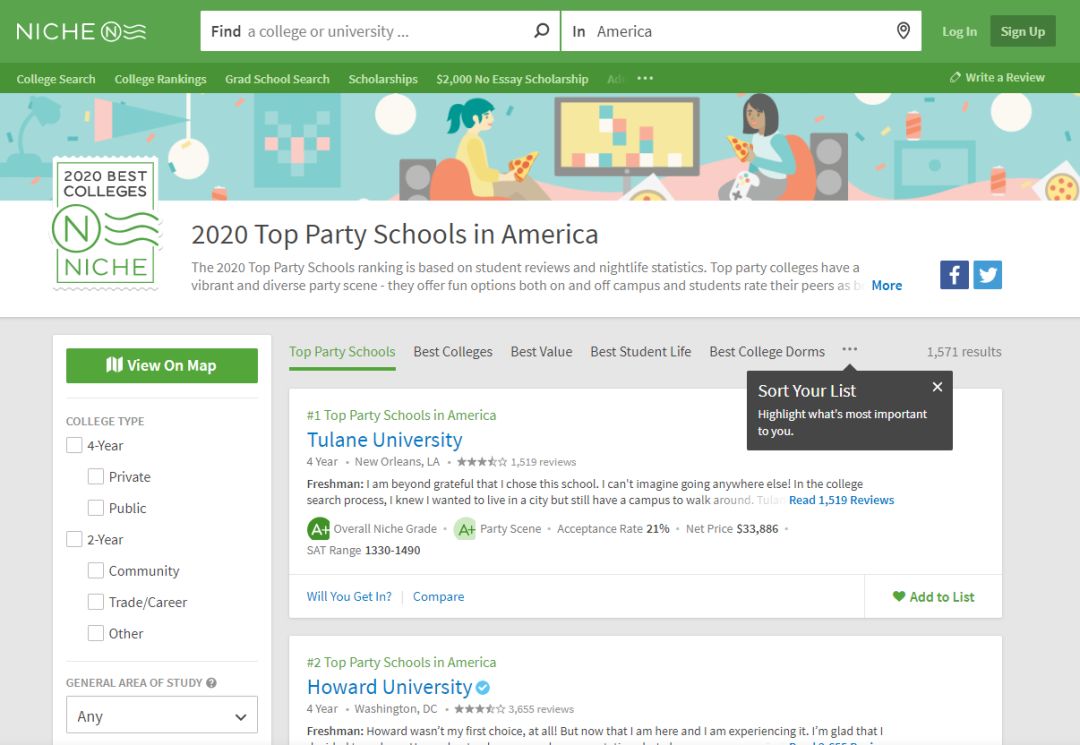Viewport: 1080px width, 745px height.
Task: Click Will You Get In? for Tulane
Action: [x=349, y=597]
